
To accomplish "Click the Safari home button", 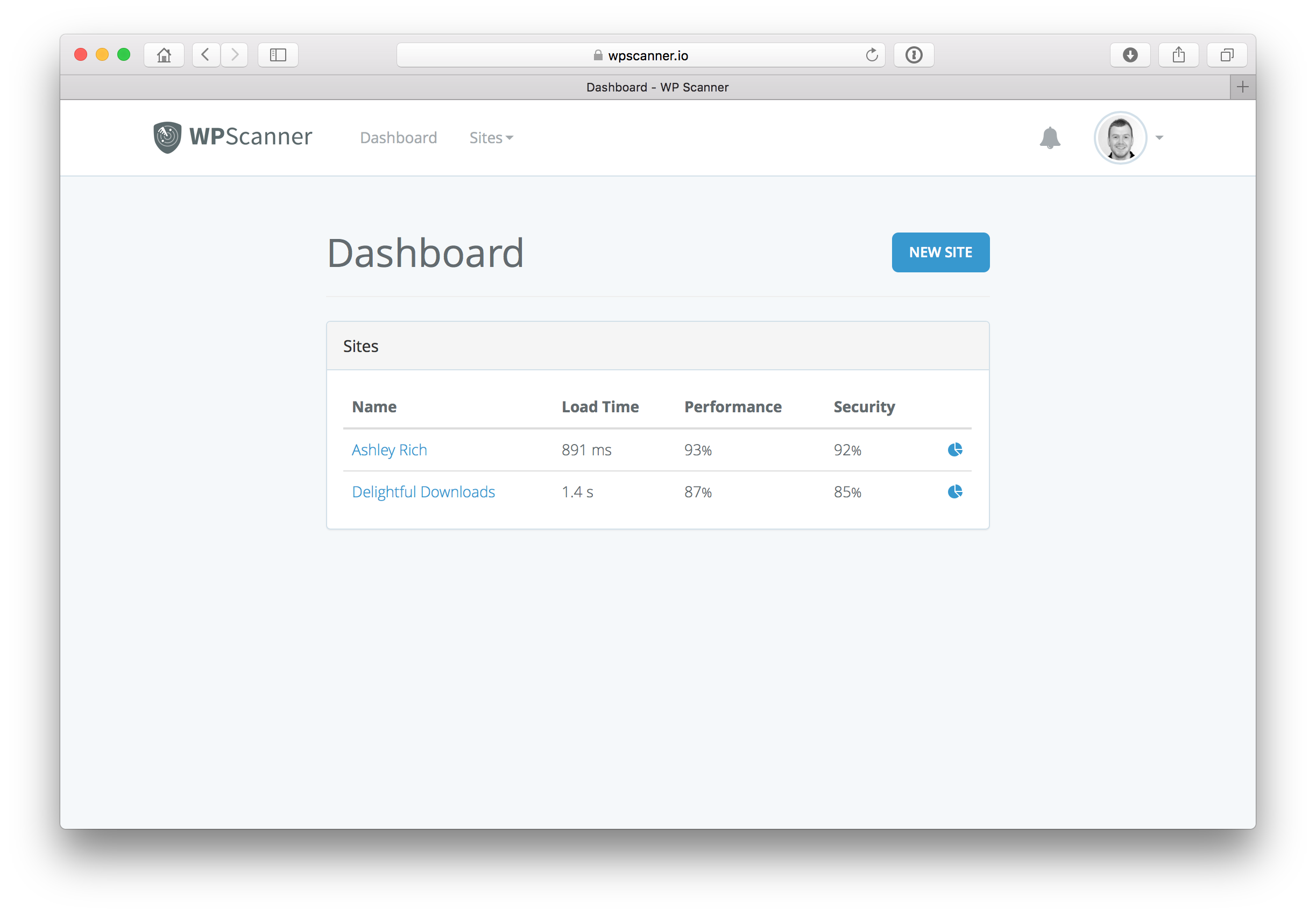I will click(164, 55).
